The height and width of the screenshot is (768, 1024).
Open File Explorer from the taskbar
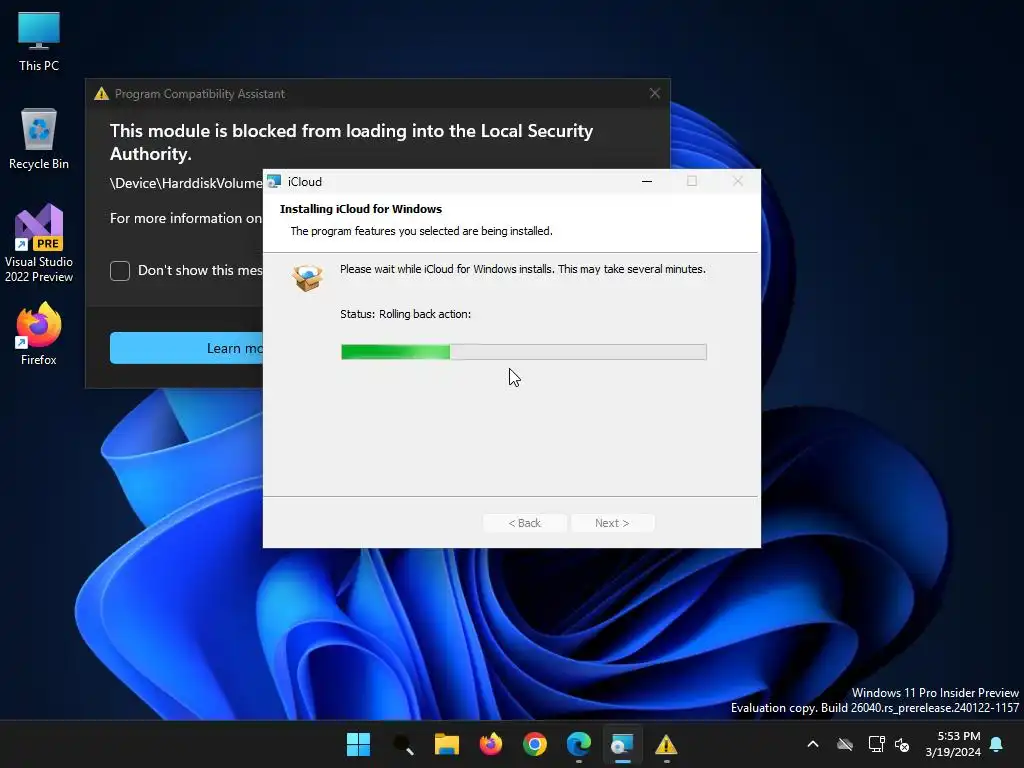pyautogui.click(x=447, y=744)
